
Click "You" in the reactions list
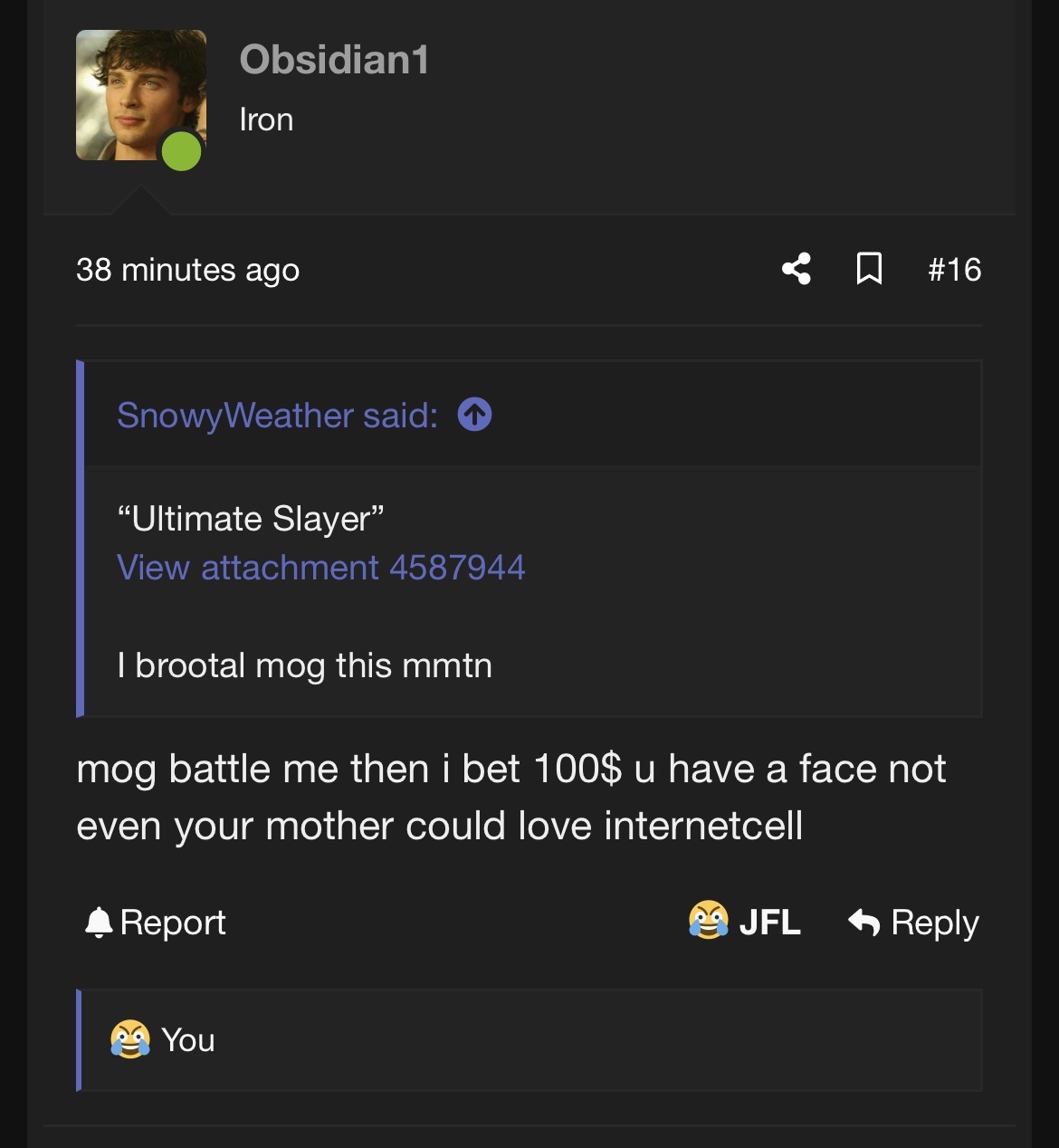188,1040
